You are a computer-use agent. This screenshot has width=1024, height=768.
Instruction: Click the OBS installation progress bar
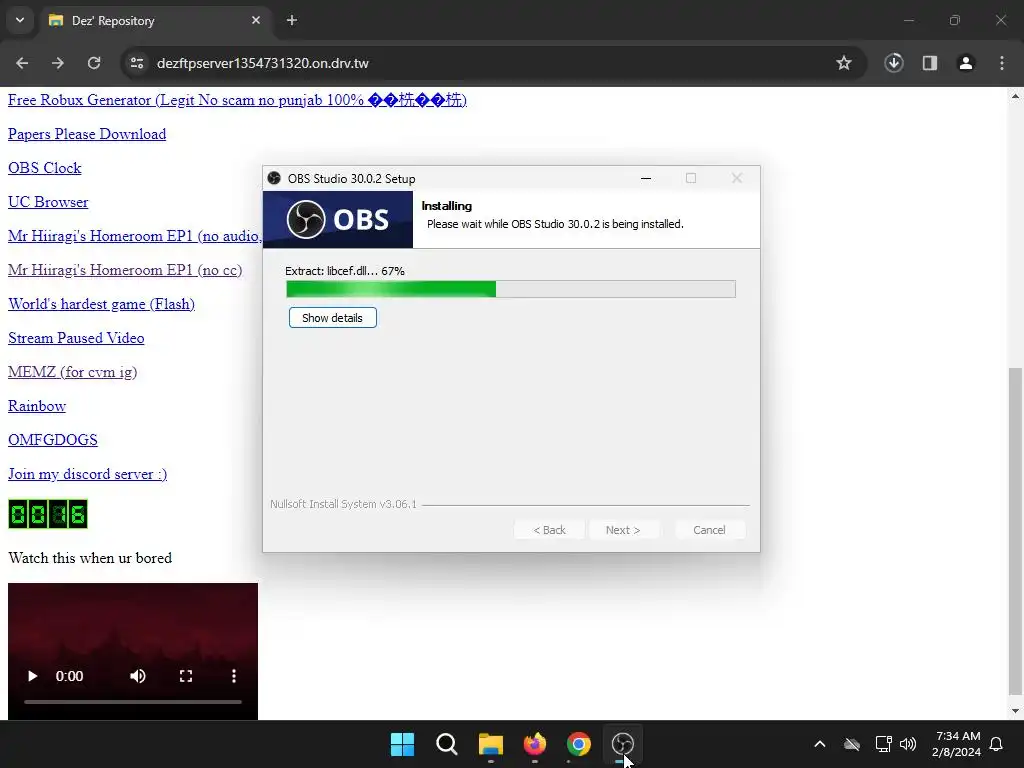(x=511, y=289)
